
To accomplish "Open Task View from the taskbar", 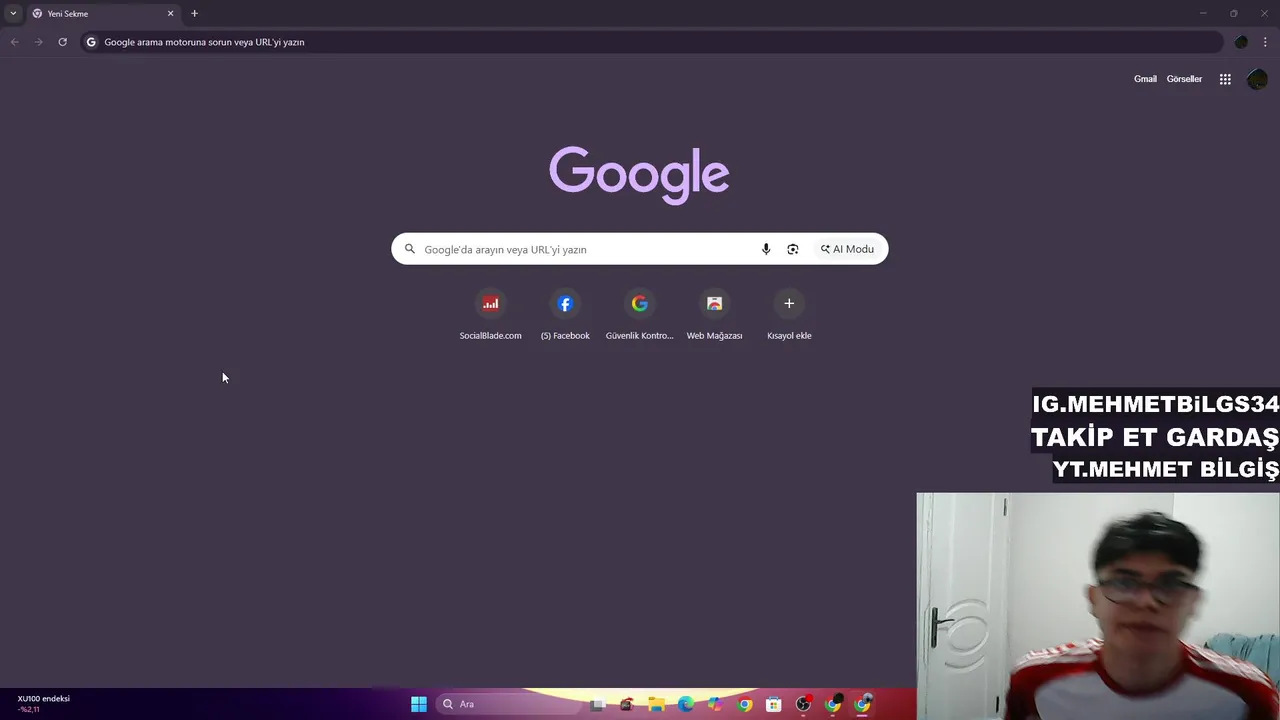I will coord(597,704).
